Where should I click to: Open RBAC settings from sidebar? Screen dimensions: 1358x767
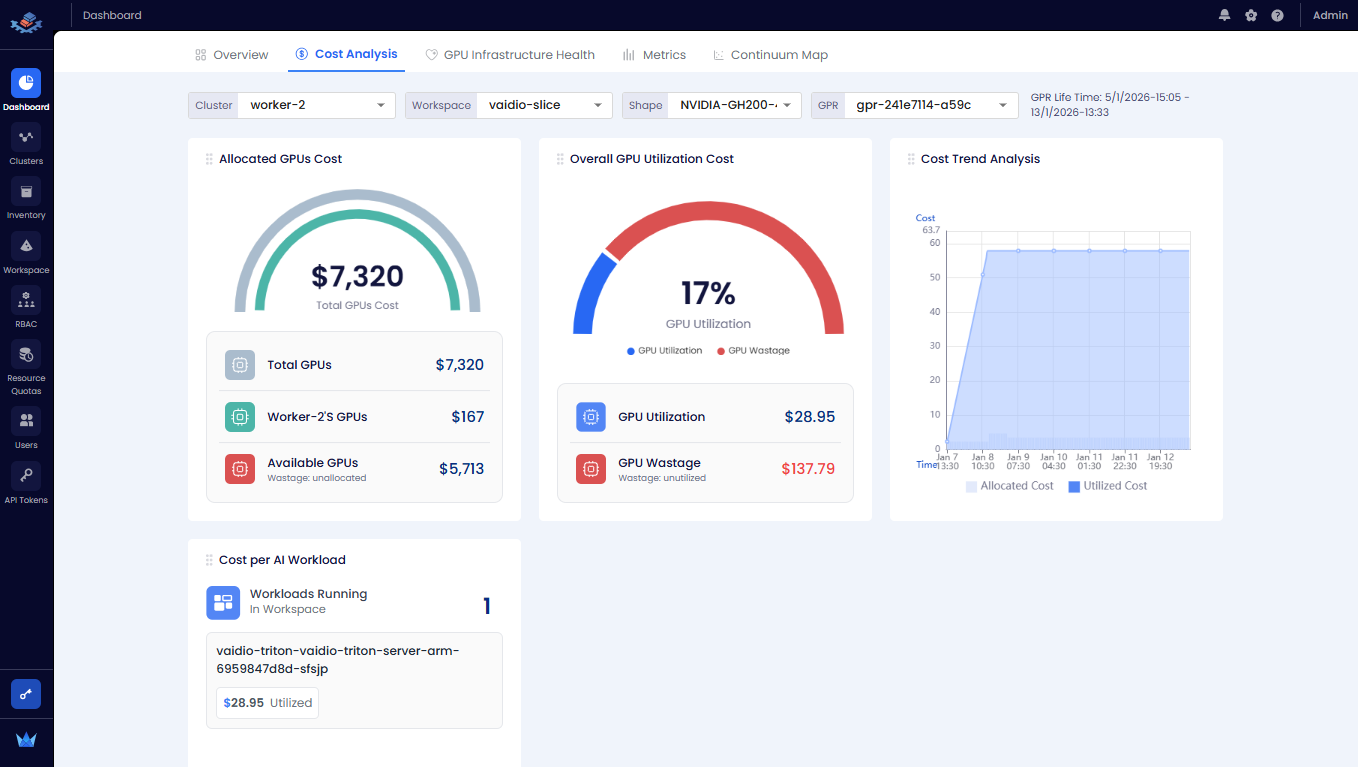click(26, 300)
